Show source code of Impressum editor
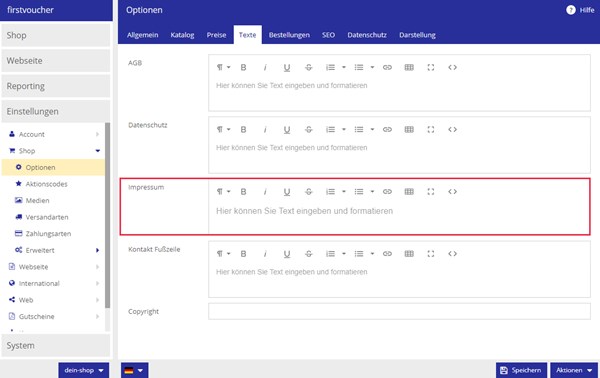Viewport: 600px width, 378px height. point(452,192)
